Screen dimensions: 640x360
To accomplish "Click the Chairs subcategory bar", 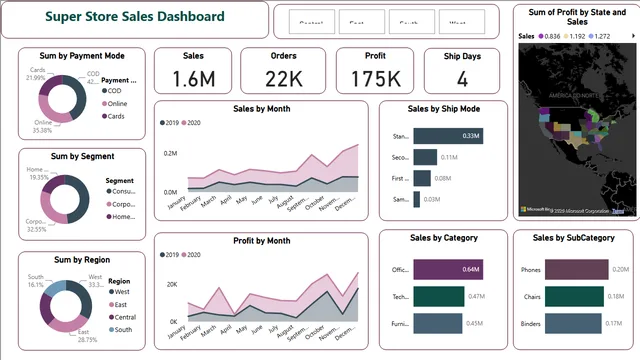I will point(574,297).
